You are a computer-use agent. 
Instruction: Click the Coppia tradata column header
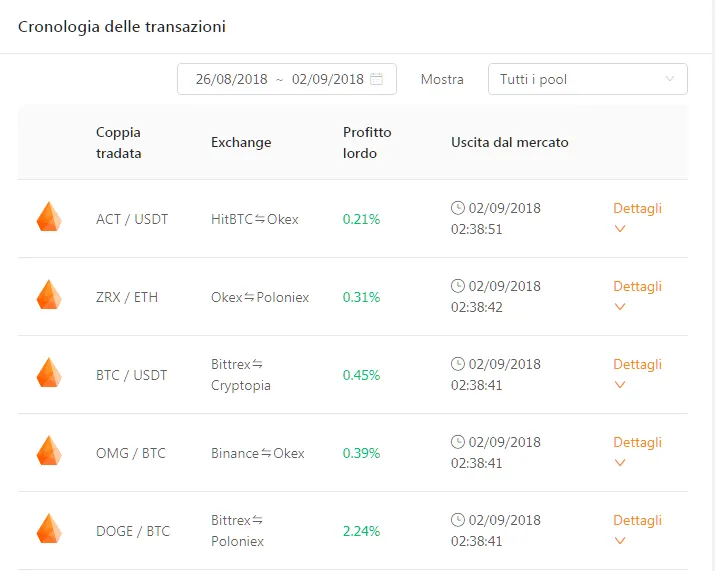[x=119, y=143]
